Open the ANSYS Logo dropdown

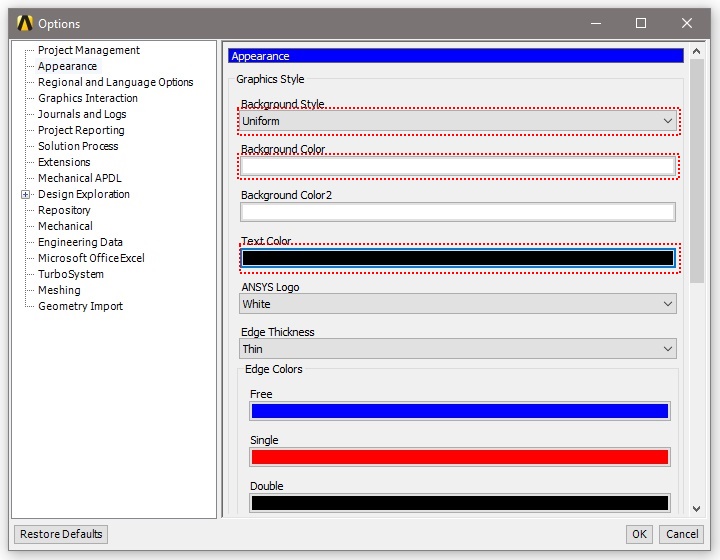(458, 304)
